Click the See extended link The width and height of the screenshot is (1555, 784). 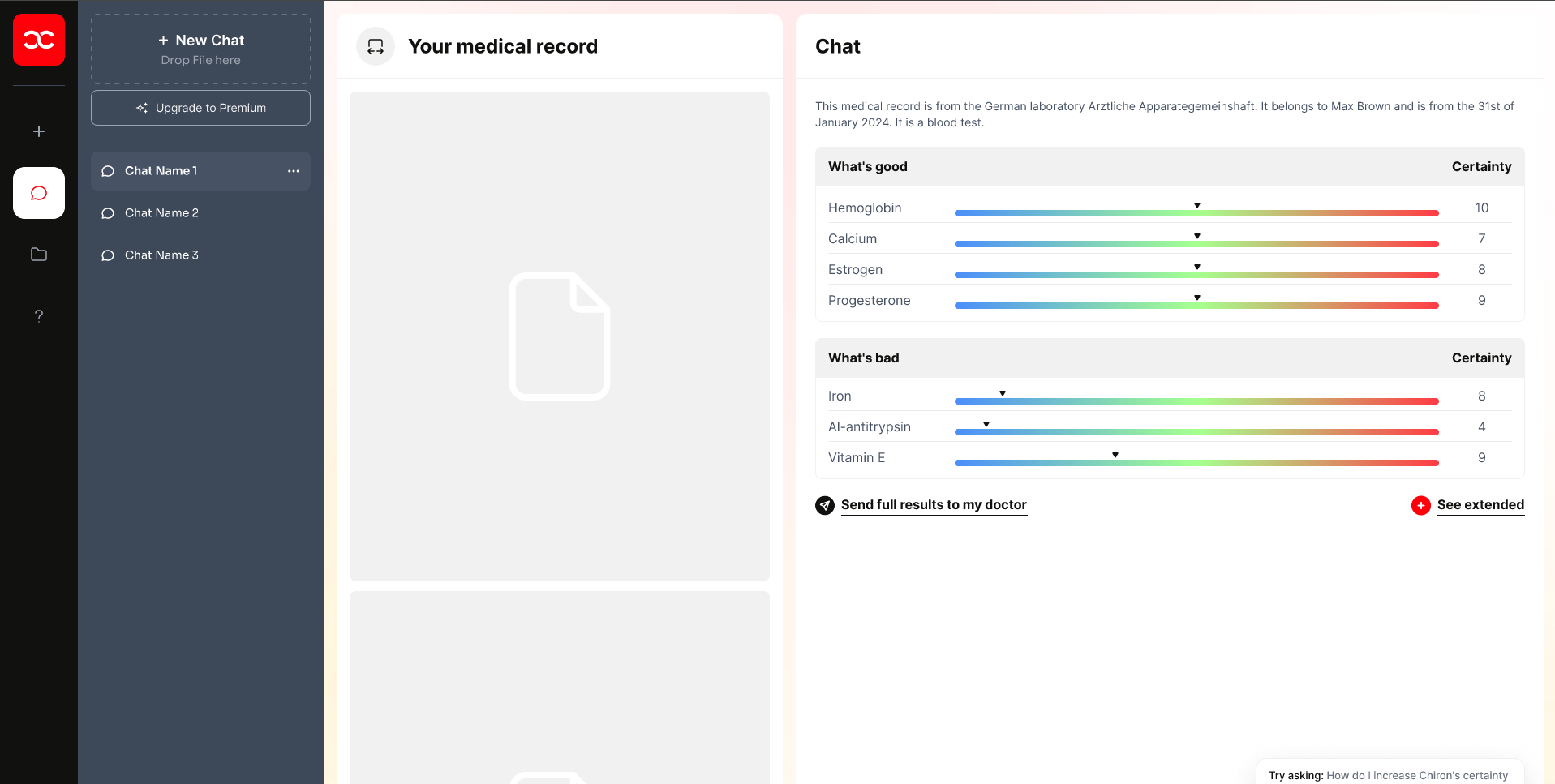click(1480, 505)
